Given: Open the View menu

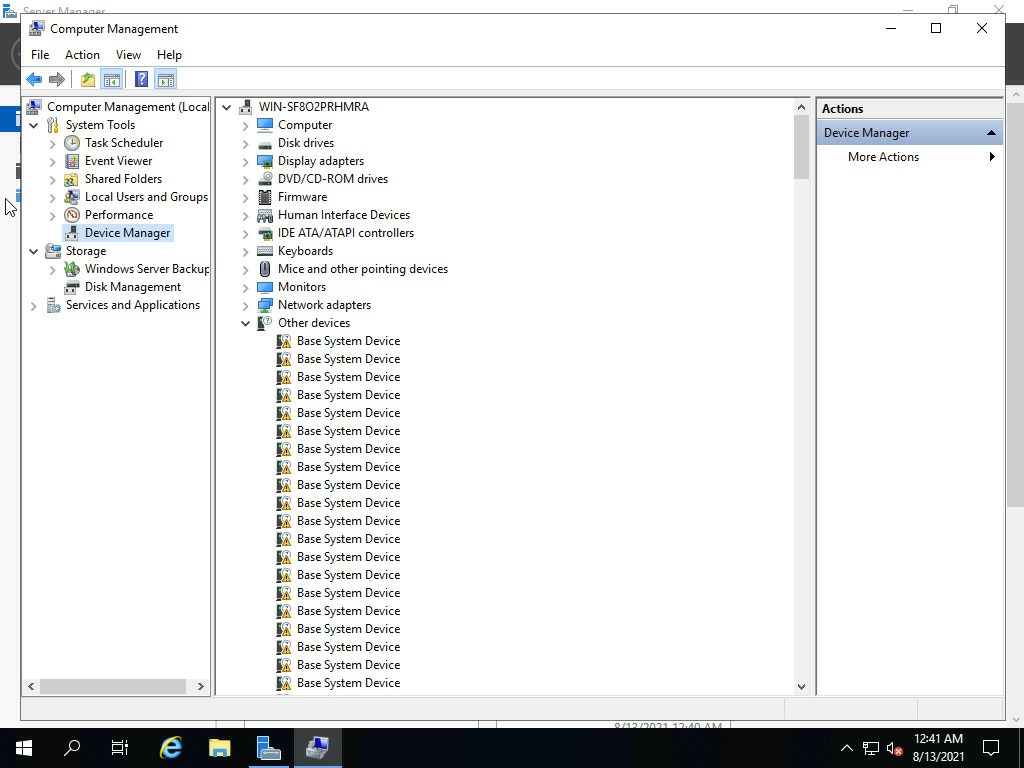Looking at the screenshot, I should pyautogui.click(x=128, y=55).
